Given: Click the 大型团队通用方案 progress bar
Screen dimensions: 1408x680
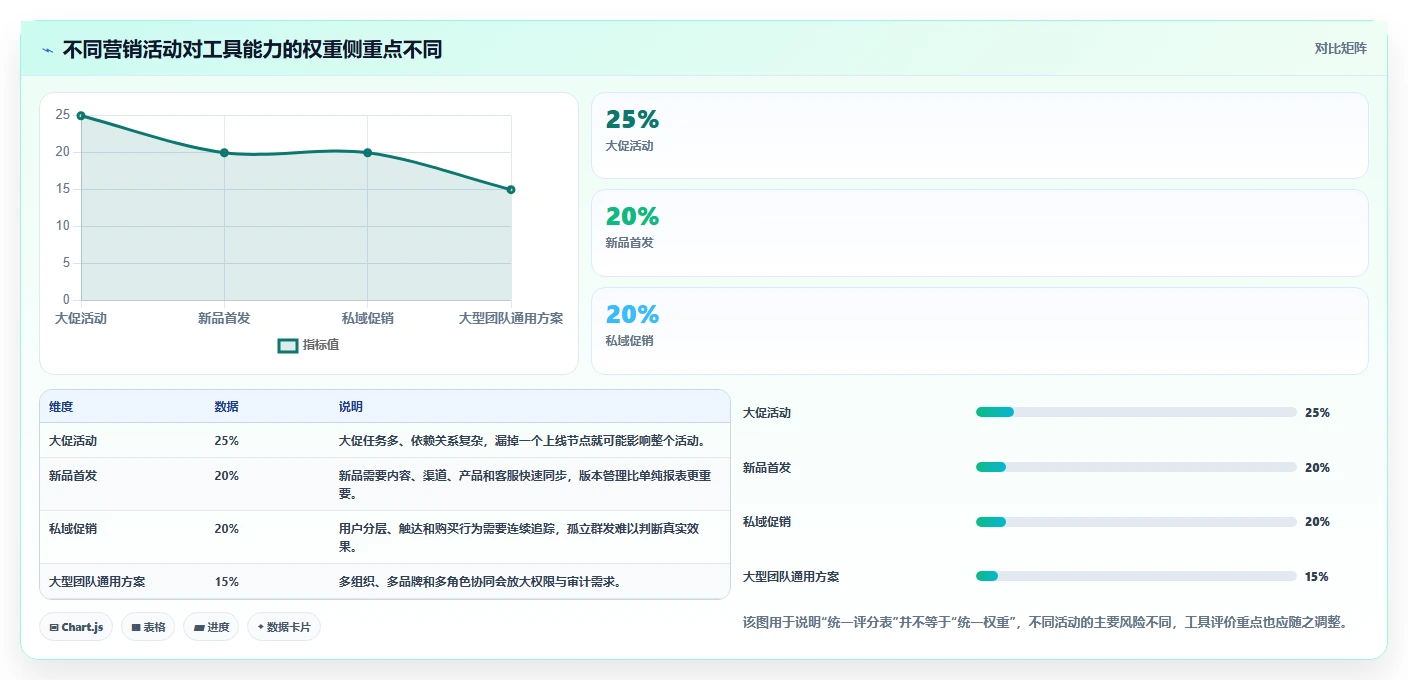Looking at the screenshot, I should tap(1136, 576).
